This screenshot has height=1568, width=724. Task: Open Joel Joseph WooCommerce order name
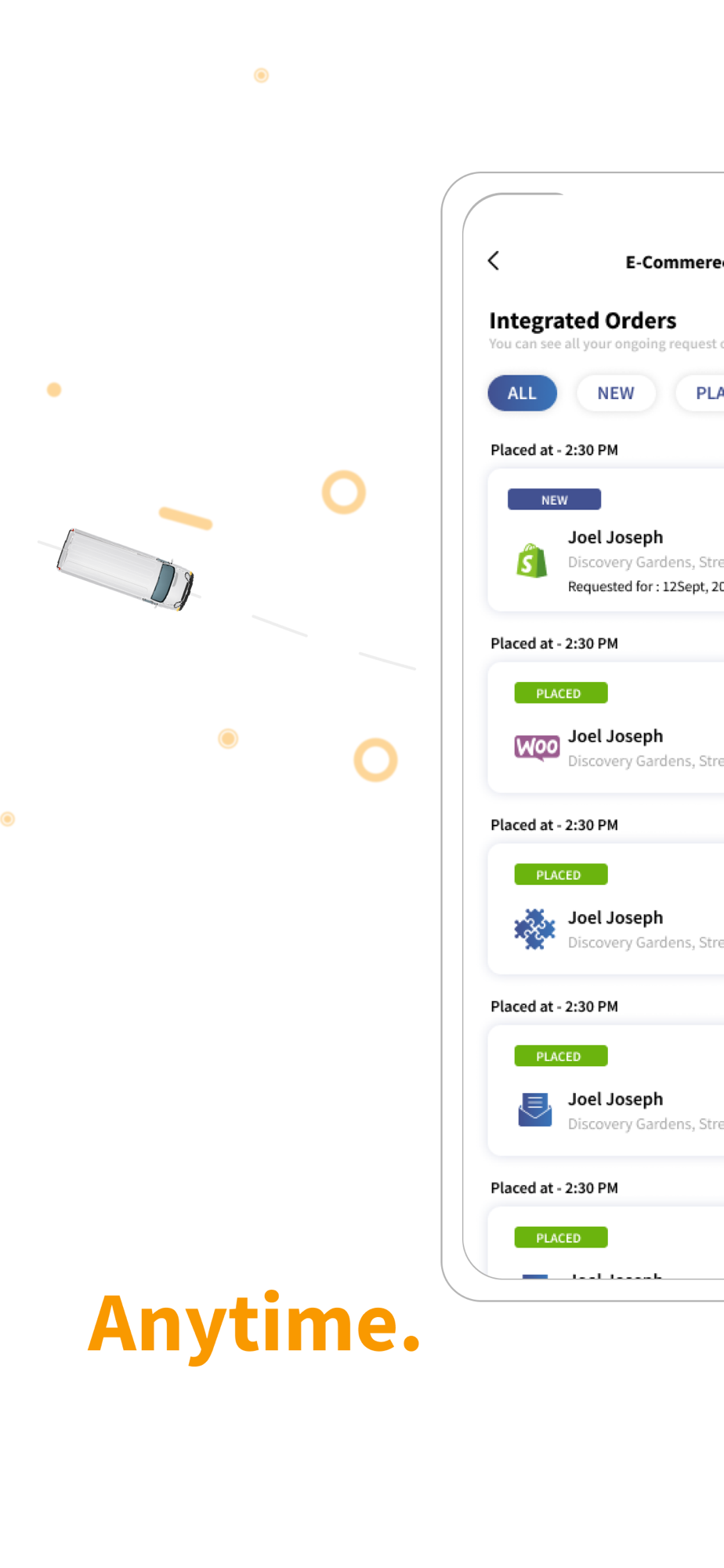[x=615, y=737]
